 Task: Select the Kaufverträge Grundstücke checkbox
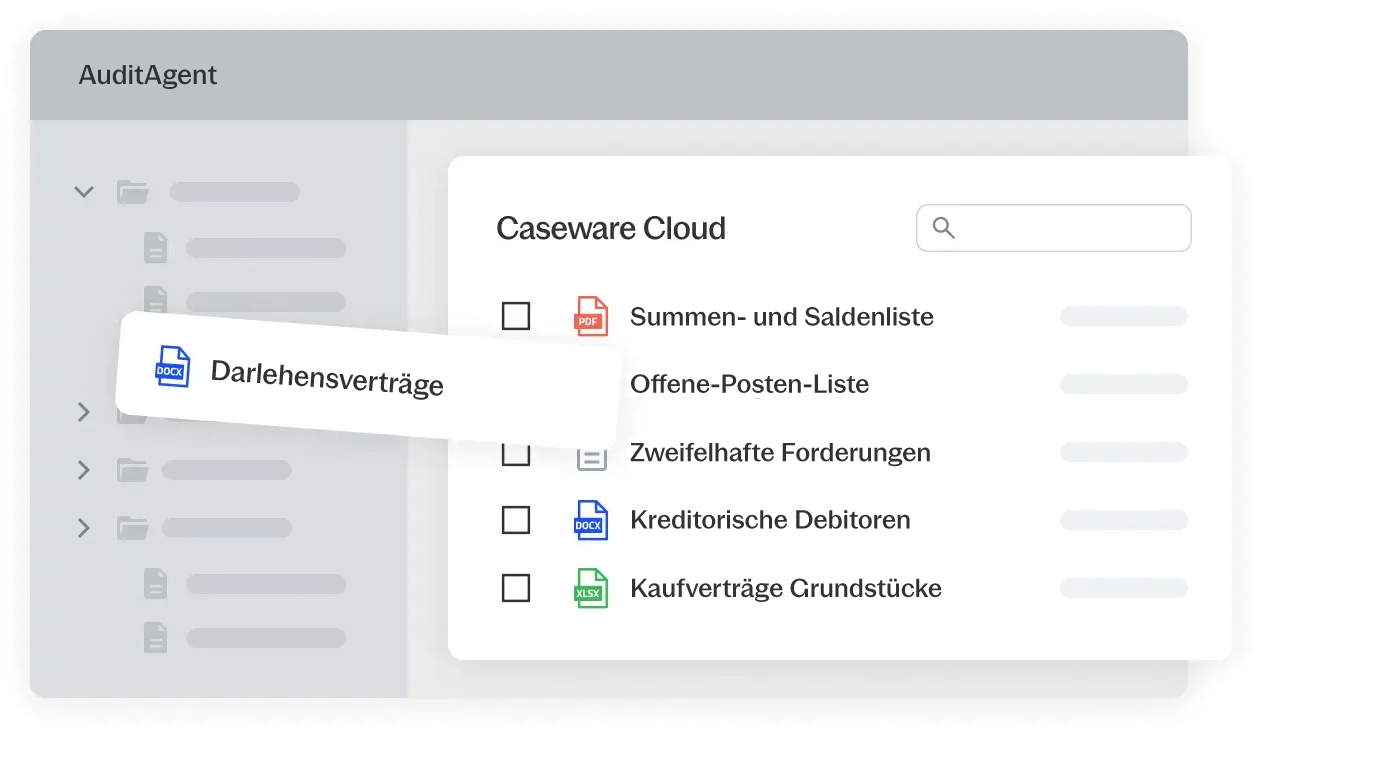[x=515, y=588]
